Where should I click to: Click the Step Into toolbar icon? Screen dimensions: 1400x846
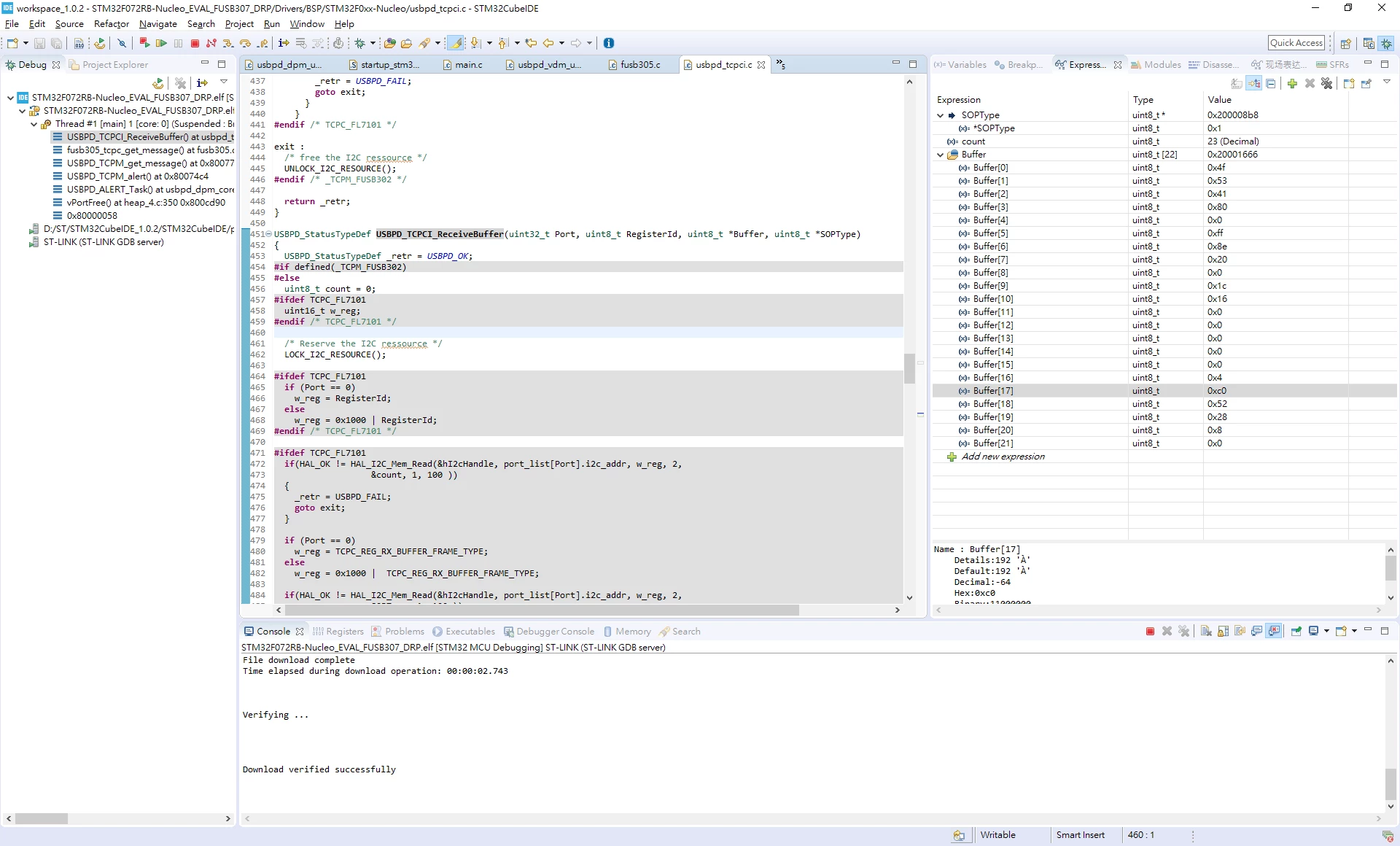pyautogui.click(x=228, y=44)
